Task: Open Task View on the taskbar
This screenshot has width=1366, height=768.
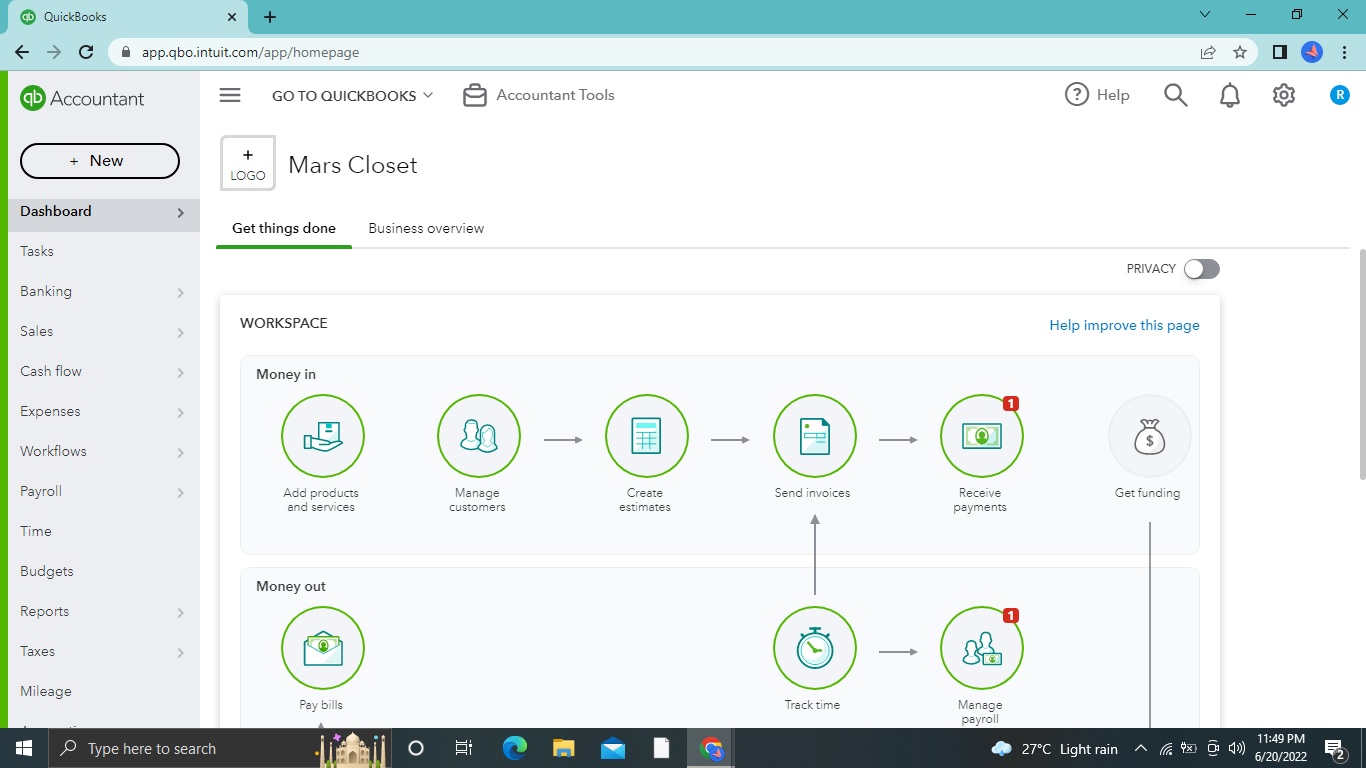Action: (464, 748)
